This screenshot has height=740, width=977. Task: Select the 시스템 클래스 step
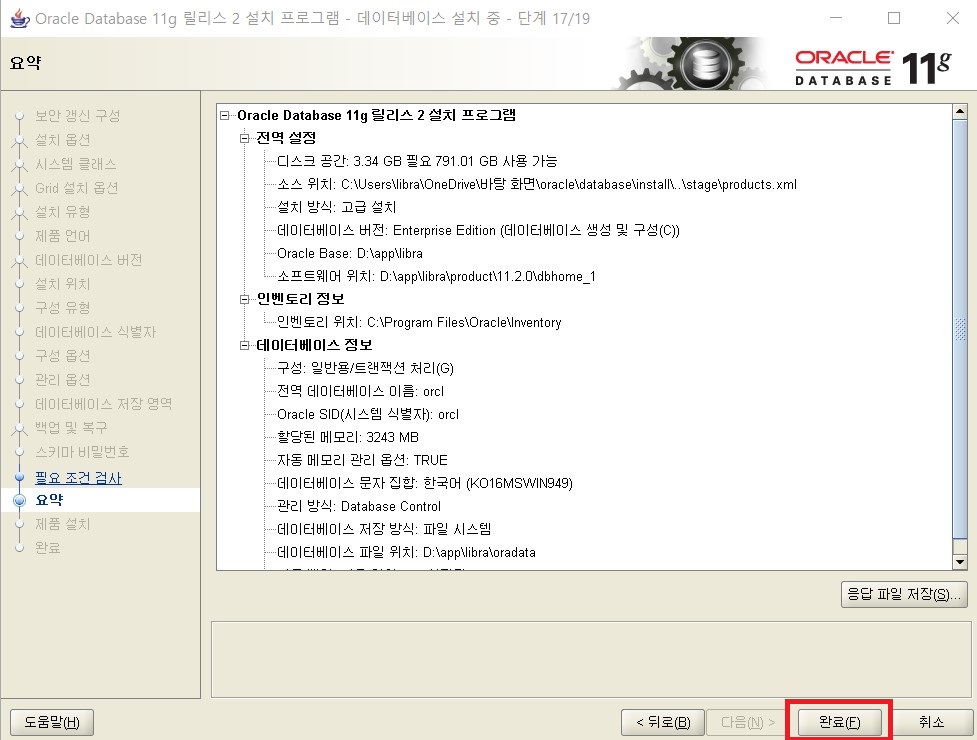point(75,164)
